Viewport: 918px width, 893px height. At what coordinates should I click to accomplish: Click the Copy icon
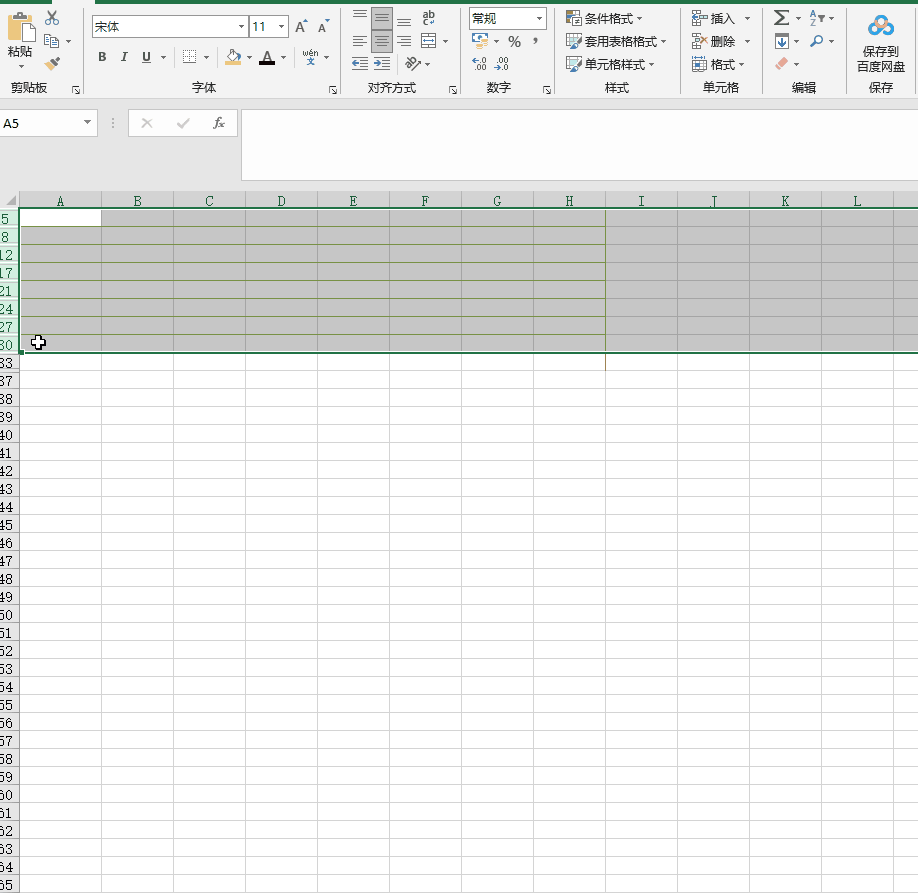pos(52,41)
